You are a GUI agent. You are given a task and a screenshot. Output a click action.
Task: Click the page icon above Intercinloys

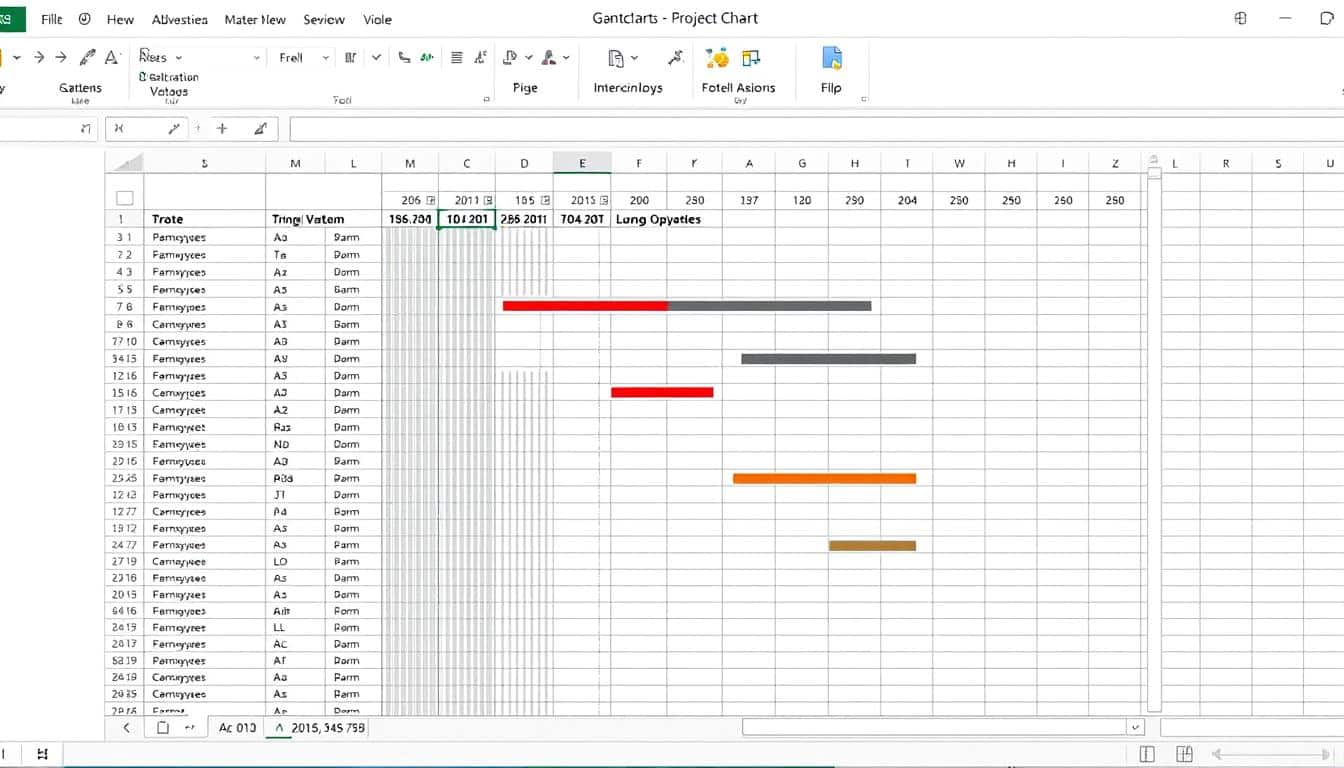pos(616,58)
